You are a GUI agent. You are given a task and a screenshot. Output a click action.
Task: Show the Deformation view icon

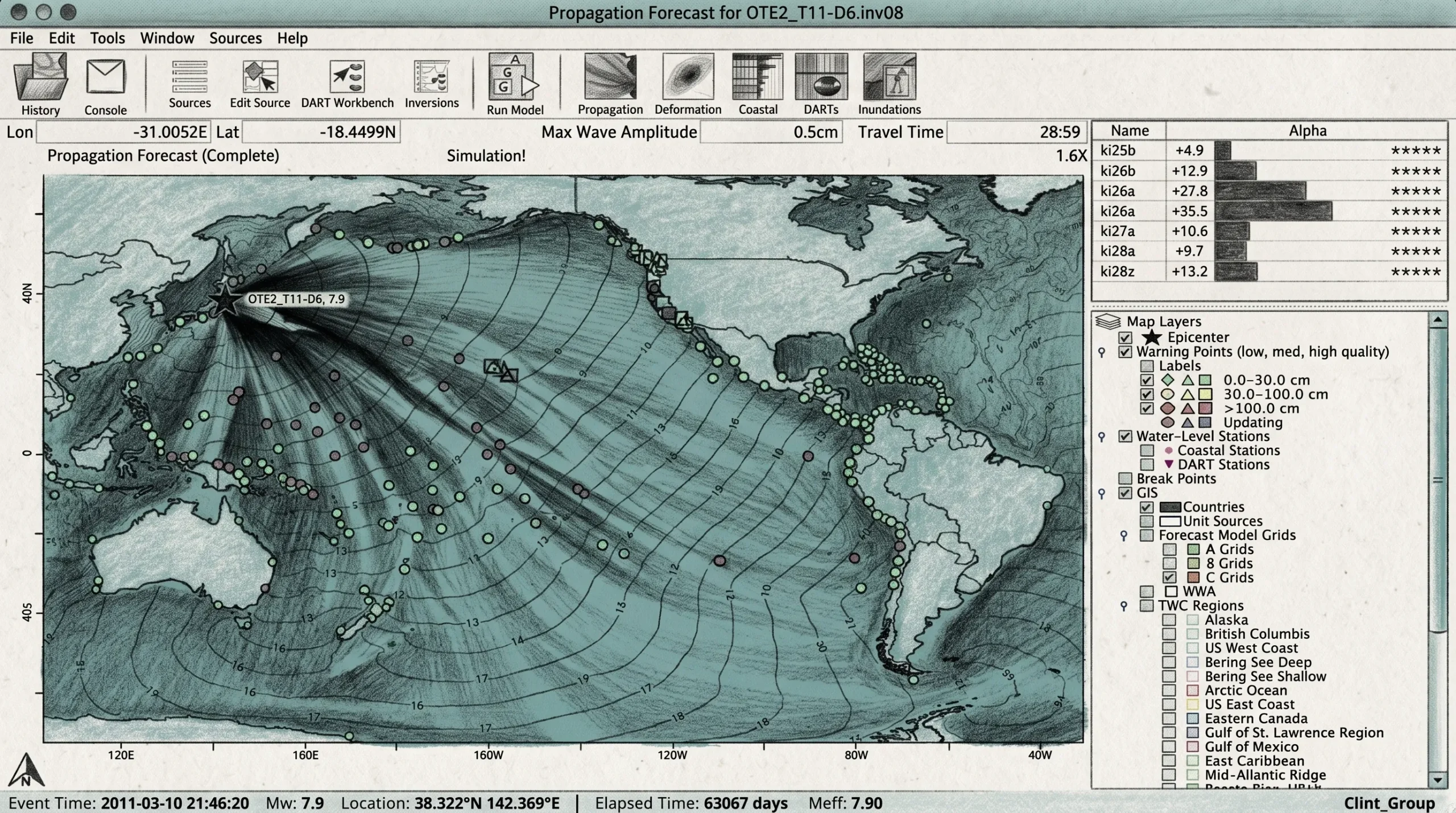pyautogui.click(x=688, y=77)
